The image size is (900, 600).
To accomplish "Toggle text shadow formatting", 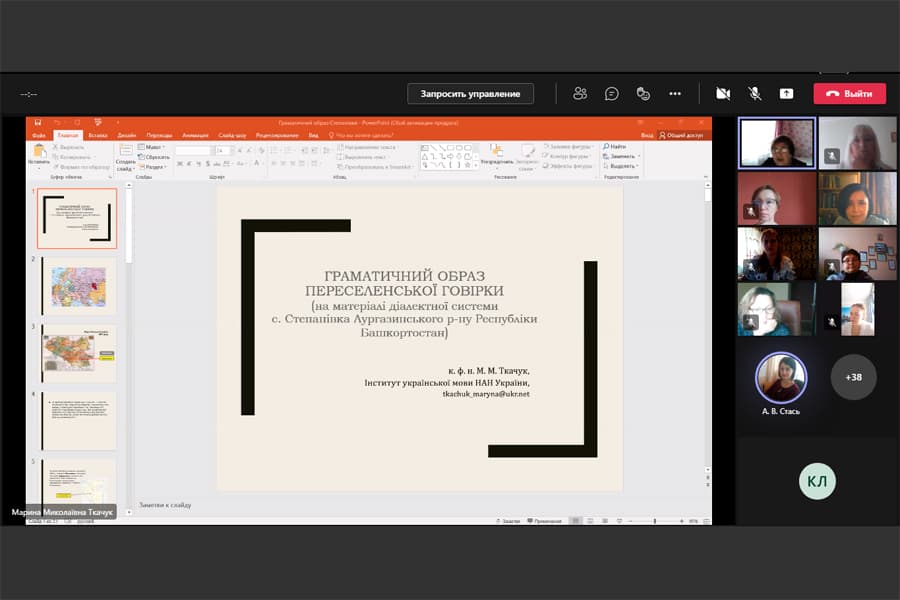I will point(208,164).
